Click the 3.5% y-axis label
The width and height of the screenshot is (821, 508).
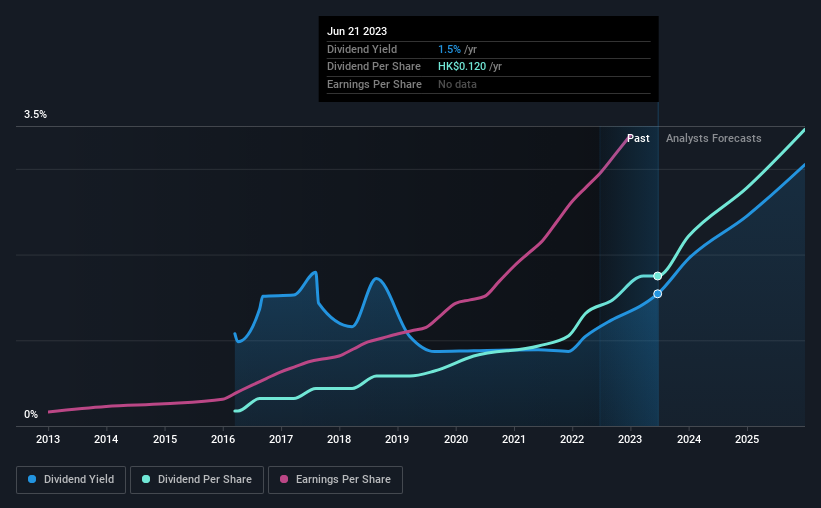35,114
